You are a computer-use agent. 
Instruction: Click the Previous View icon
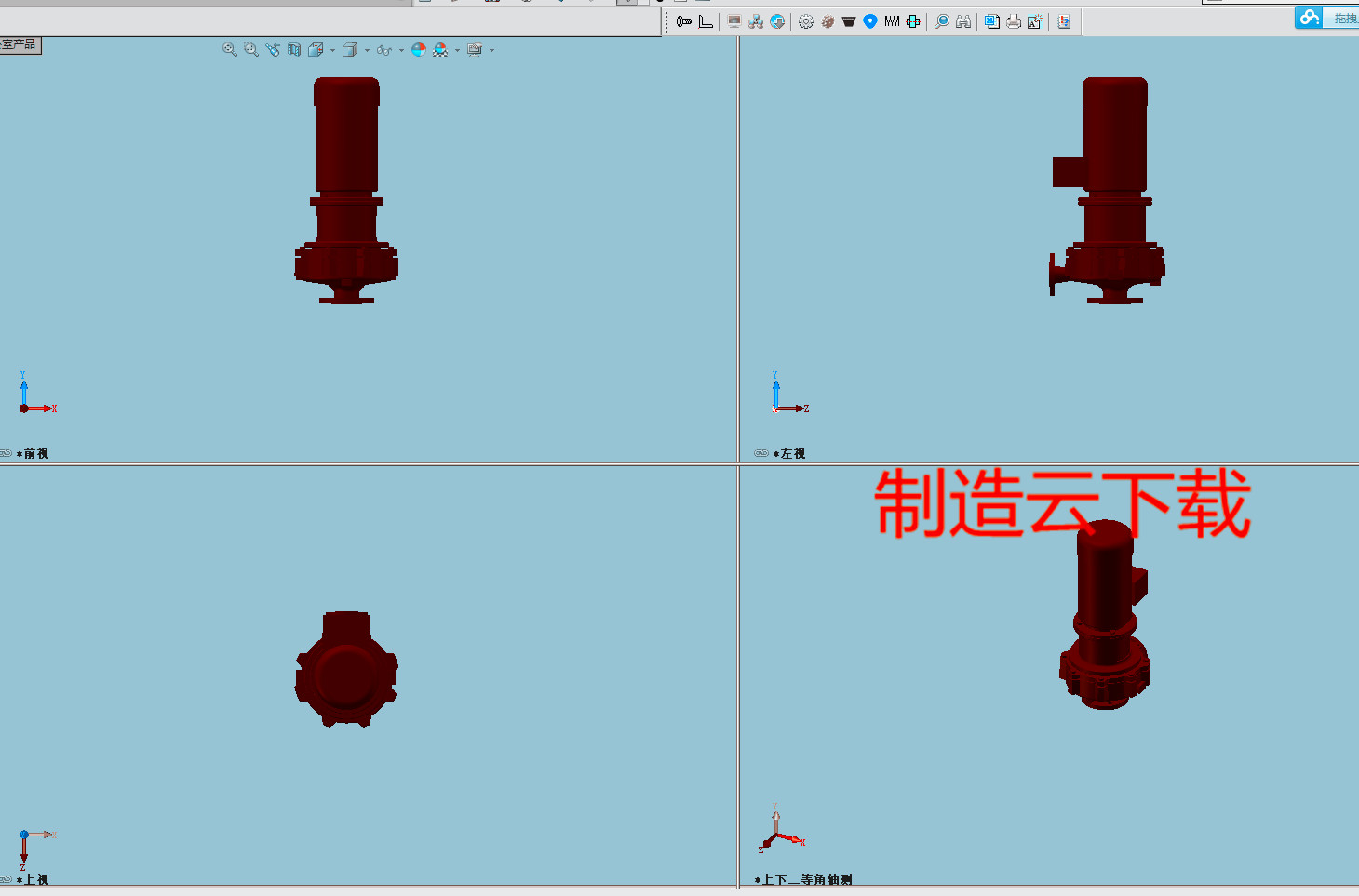272,49
